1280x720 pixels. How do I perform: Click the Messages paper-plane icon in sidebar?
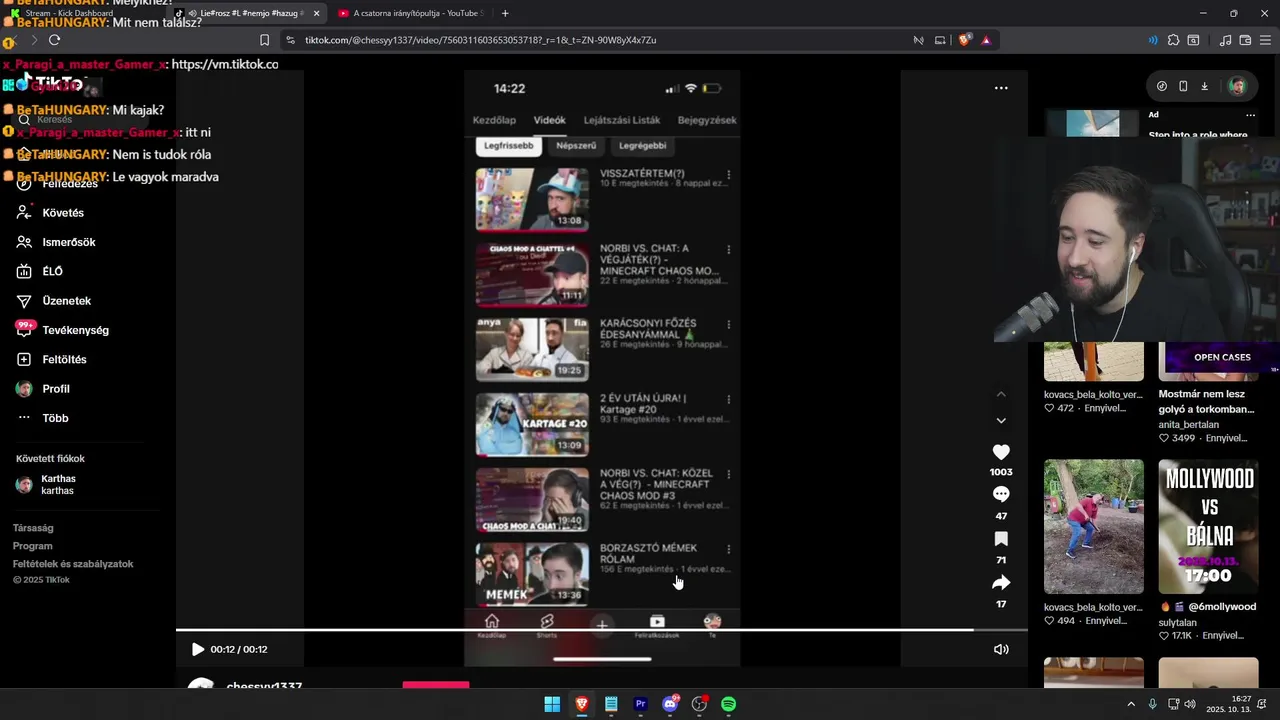click(24, 301)
